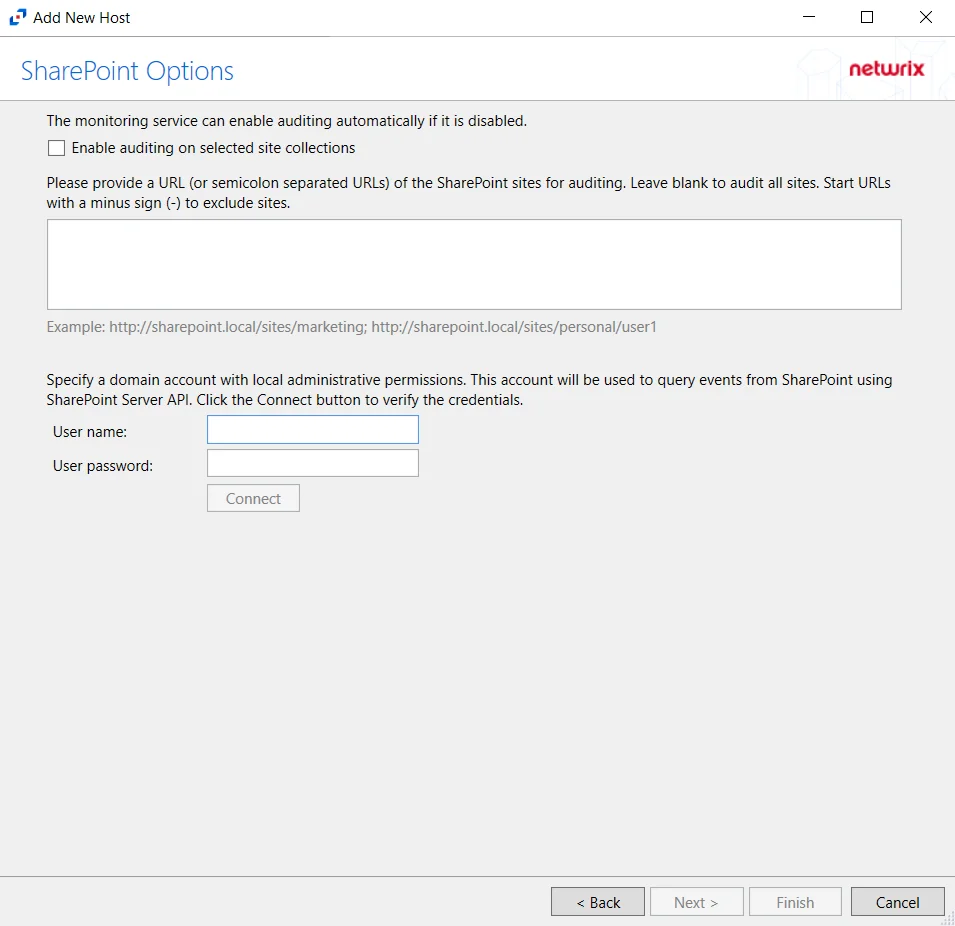The width and height of the screenshot is (955, 926).
Task: Click the SharePoint site URLs text area
Action: 474,264
